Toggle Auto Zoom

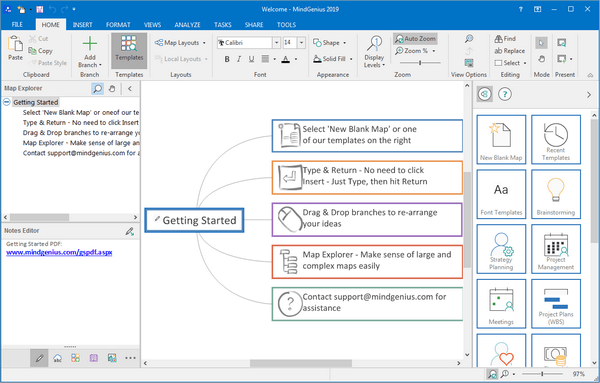point(415,39)
